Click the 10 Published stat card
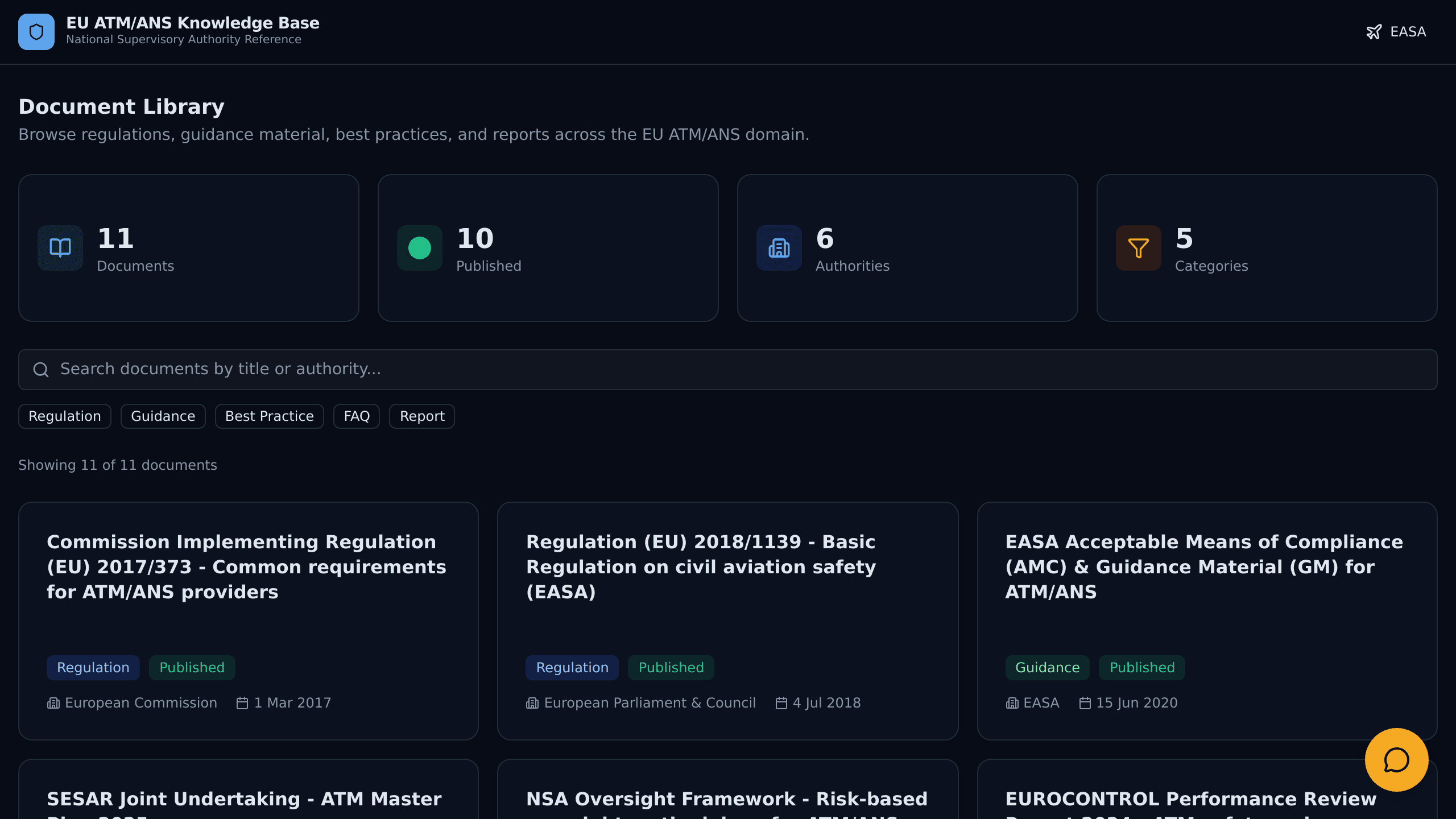The image size is (1456, 819). (548, 248)
